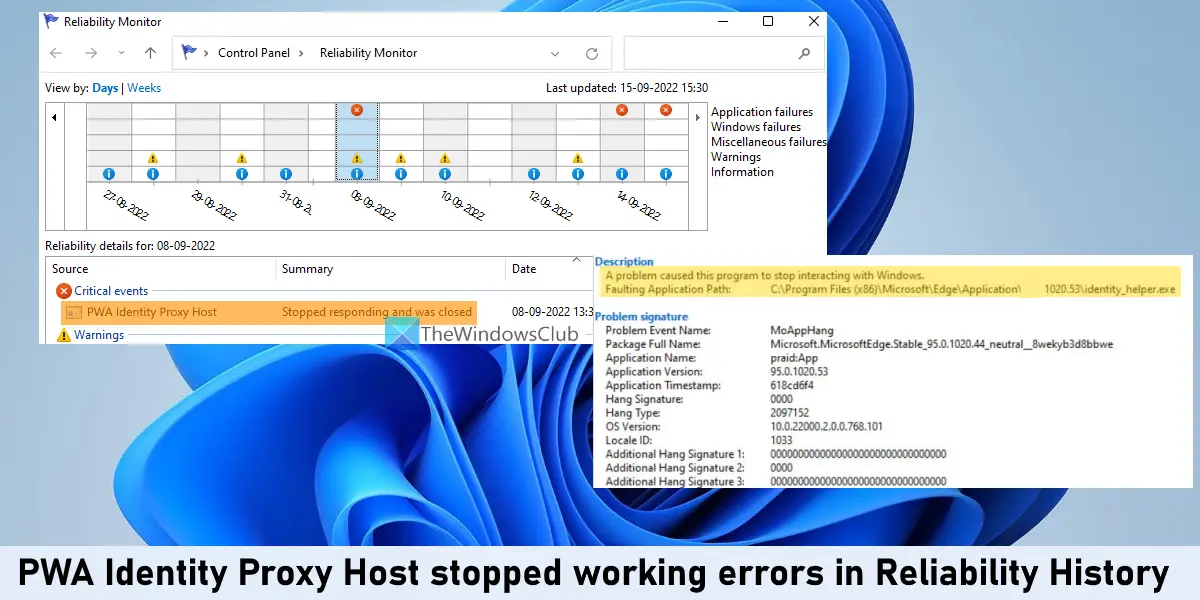
Task: Click the Problem signature heading
Action: coord(642,317)
